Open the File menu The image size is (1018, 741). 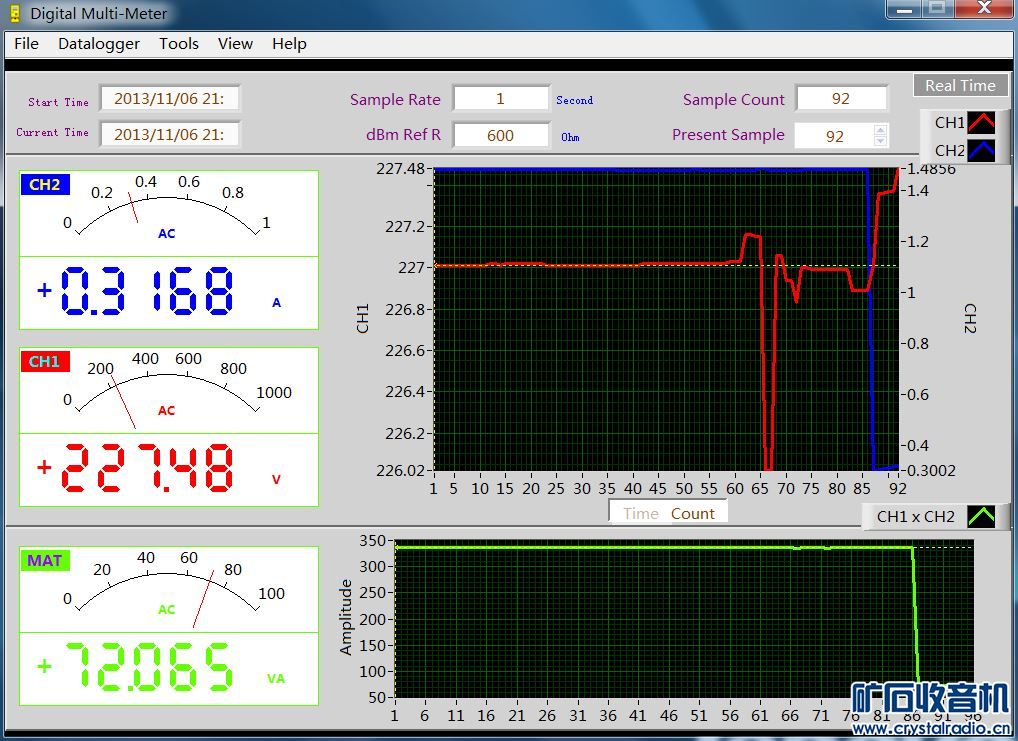(26, 44)
